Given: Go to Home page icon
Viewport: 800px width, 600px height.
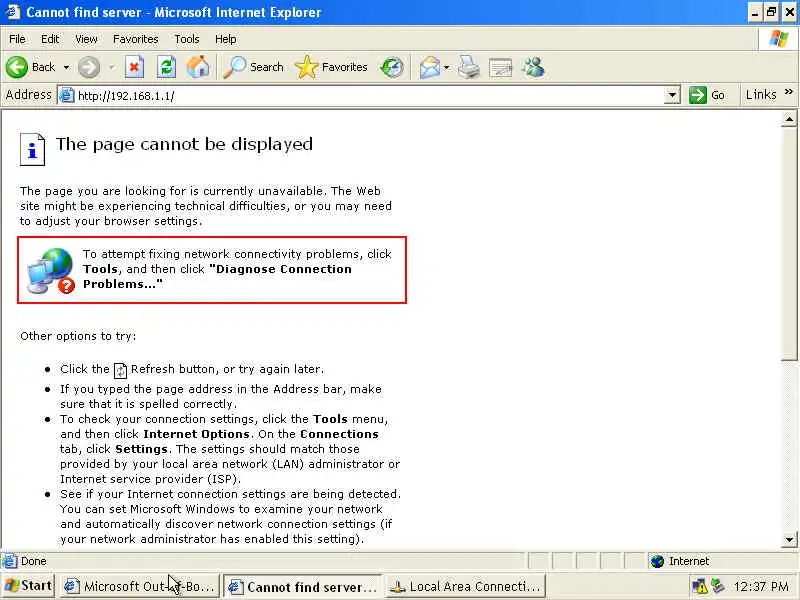Looking at the screenshot, I should (x=198, y=67).
